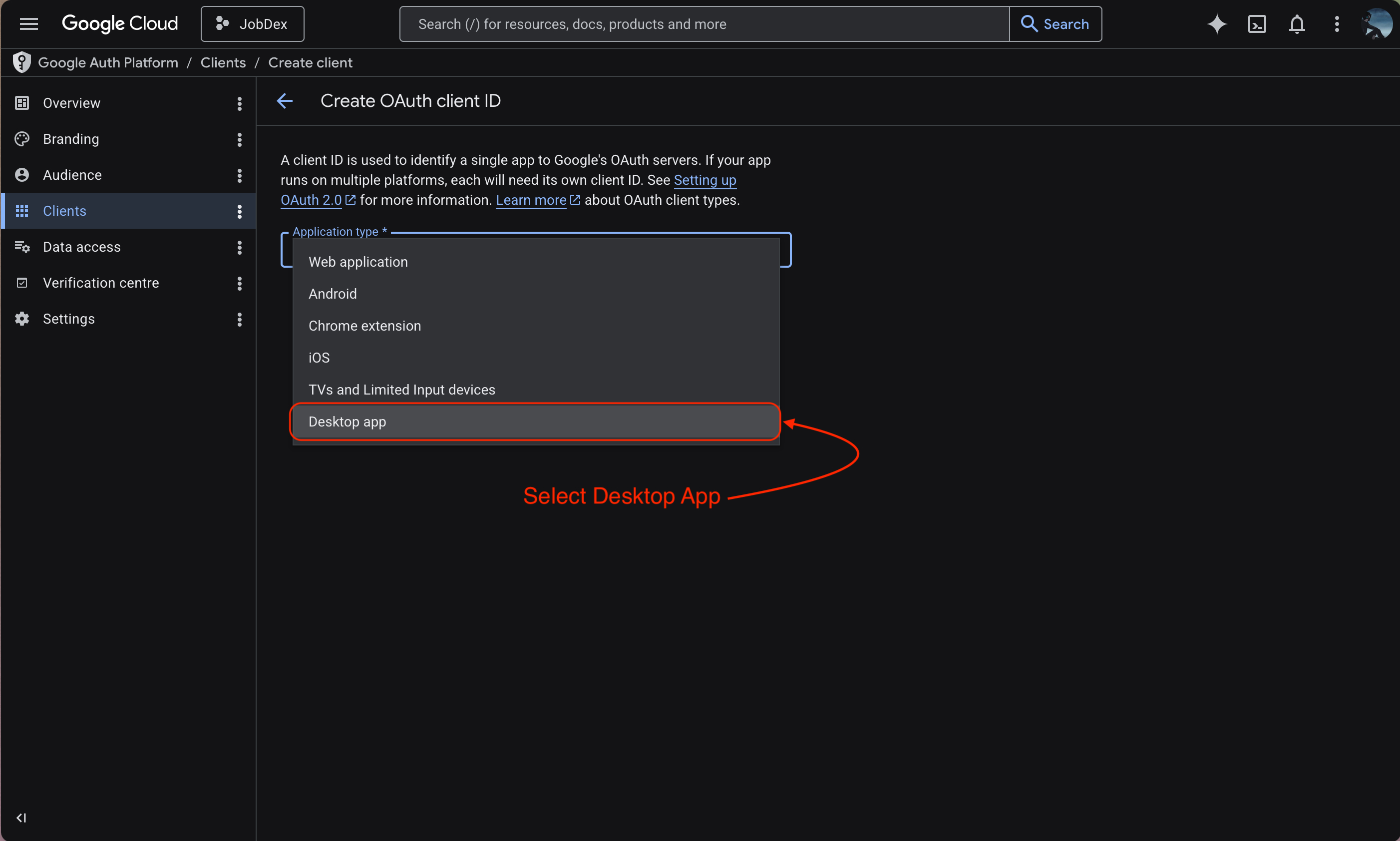Go to Google Auth Platform breadcrumb
Image resolution: width=1400 pixels, height=841 pixels.
tap(108, 62)
